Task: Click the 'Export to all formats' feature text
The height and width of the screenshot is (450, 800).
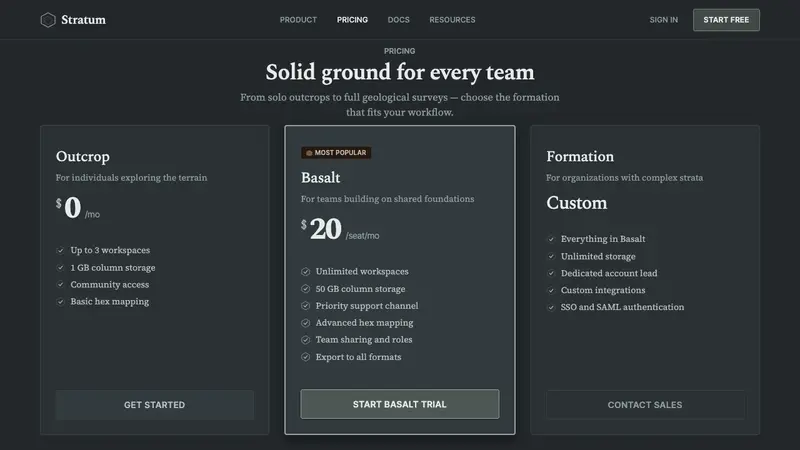Action: (x=358, y=357)
